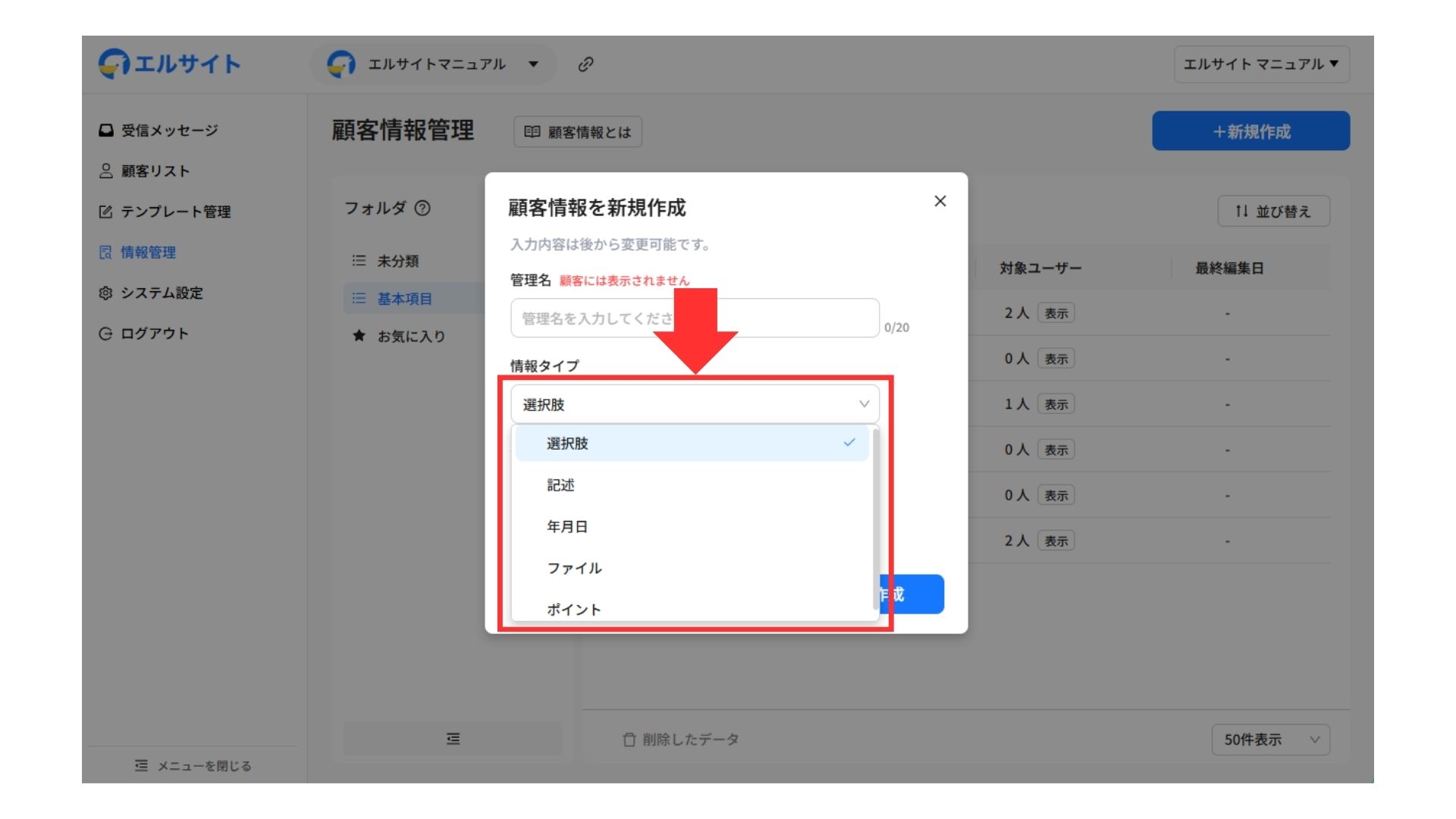This screenshot has width=1456, height=819.
Task: Click the ＋新規作成 button
Action: pos(1250,131)
